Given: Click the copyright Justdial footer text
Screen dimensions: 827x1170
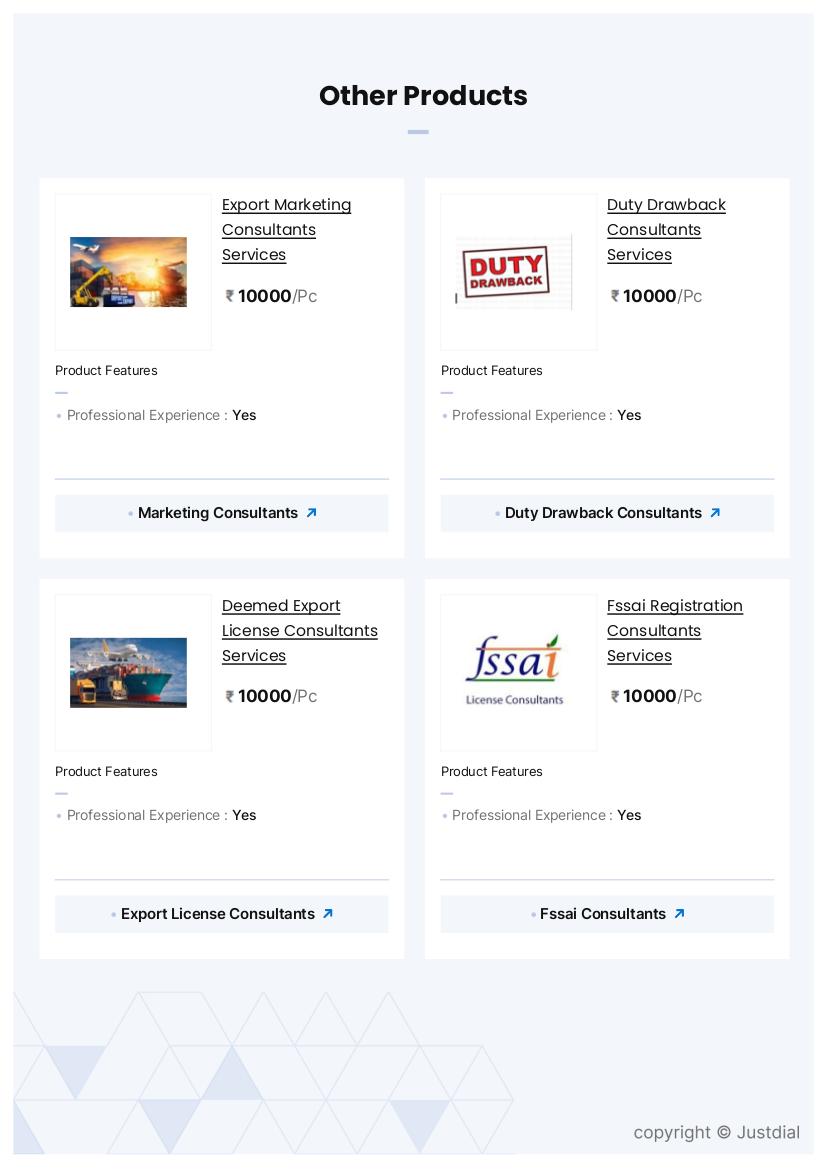Looking at the screenshot, I should (716, 1132).
